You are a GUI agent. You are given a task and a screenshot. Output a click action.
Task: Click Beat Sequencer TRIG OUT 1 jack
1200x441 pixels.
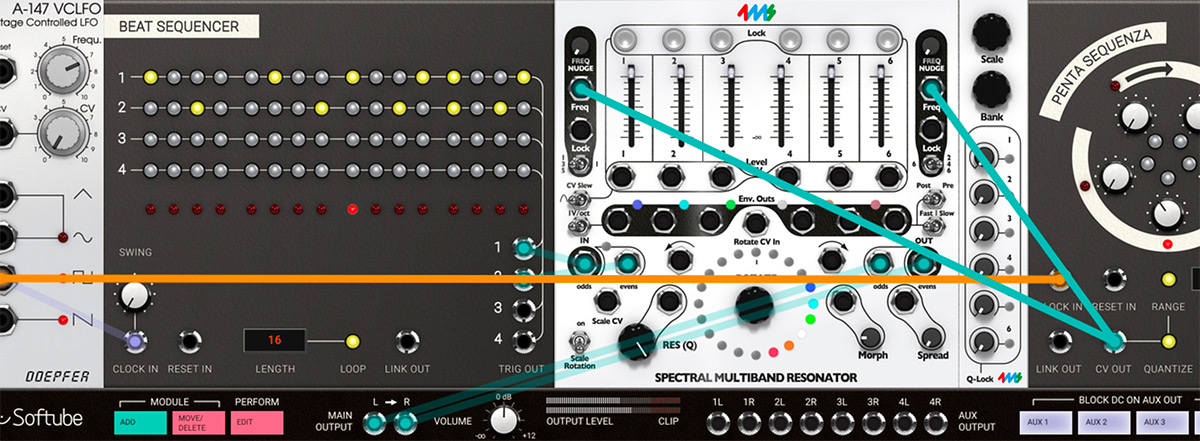[521, 248]
